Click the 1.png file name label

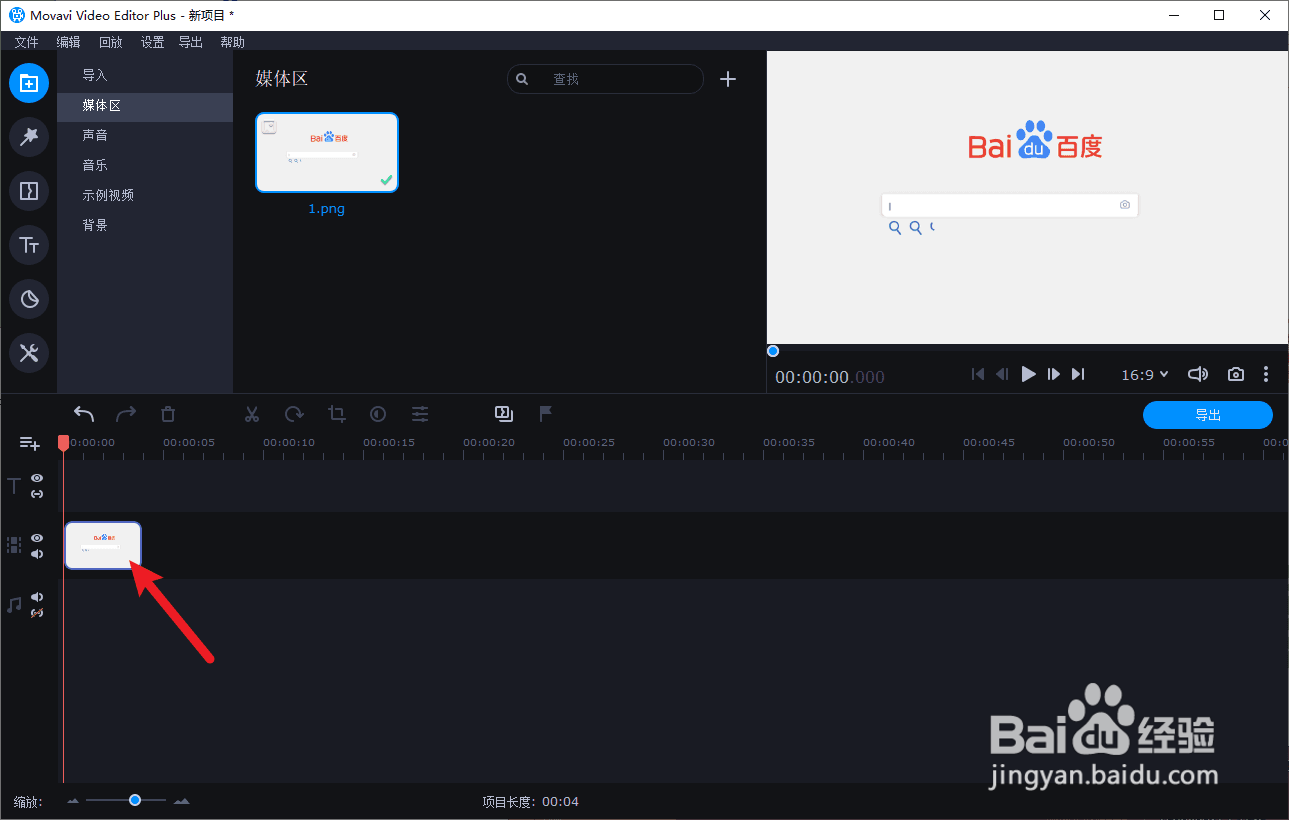tap(327, 209)
